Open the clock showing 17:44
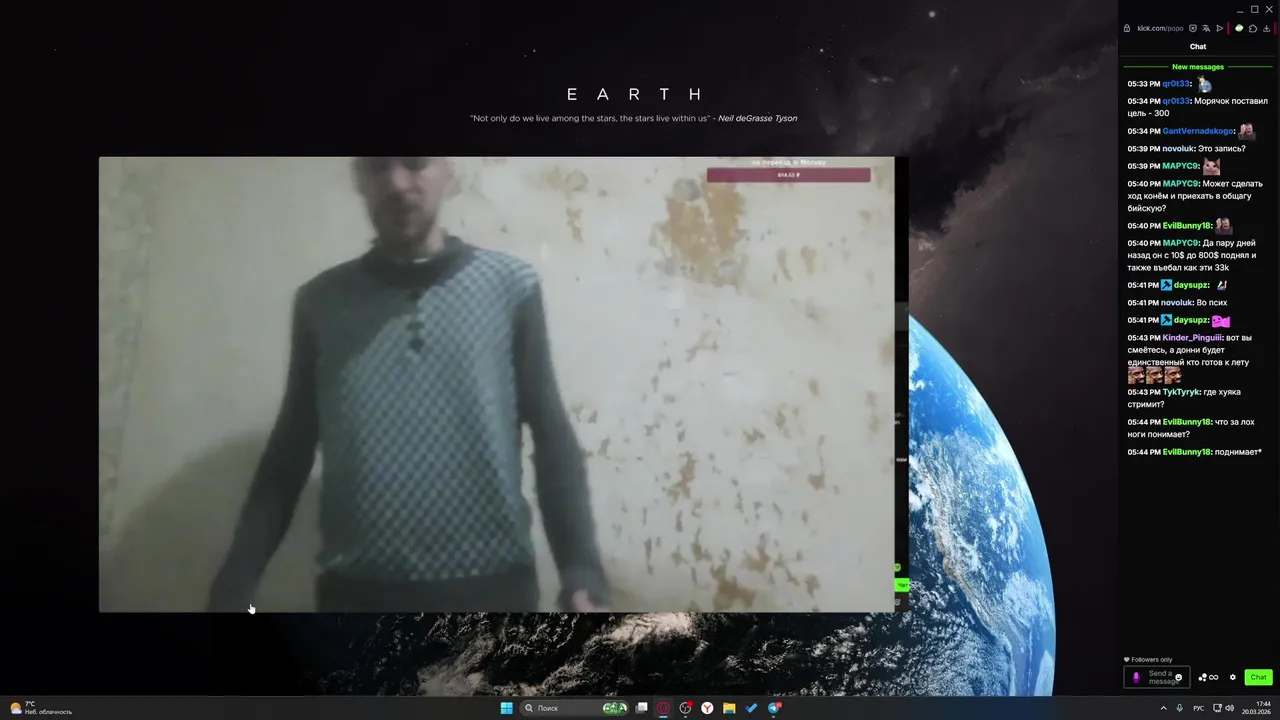This screenshot has width=1280, height=720. [1256, 708]
